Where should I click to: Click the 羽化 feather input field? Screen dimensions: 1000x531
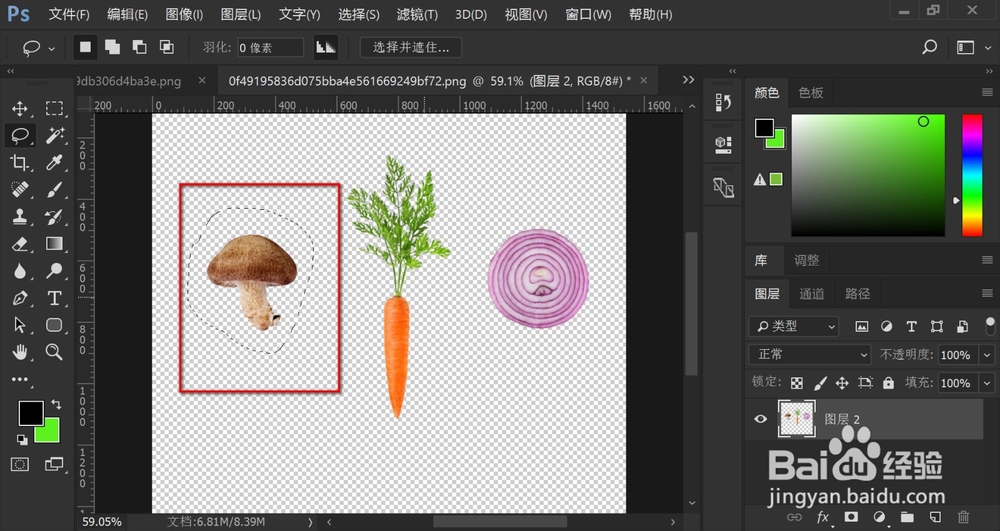click(x=270, y=48)
